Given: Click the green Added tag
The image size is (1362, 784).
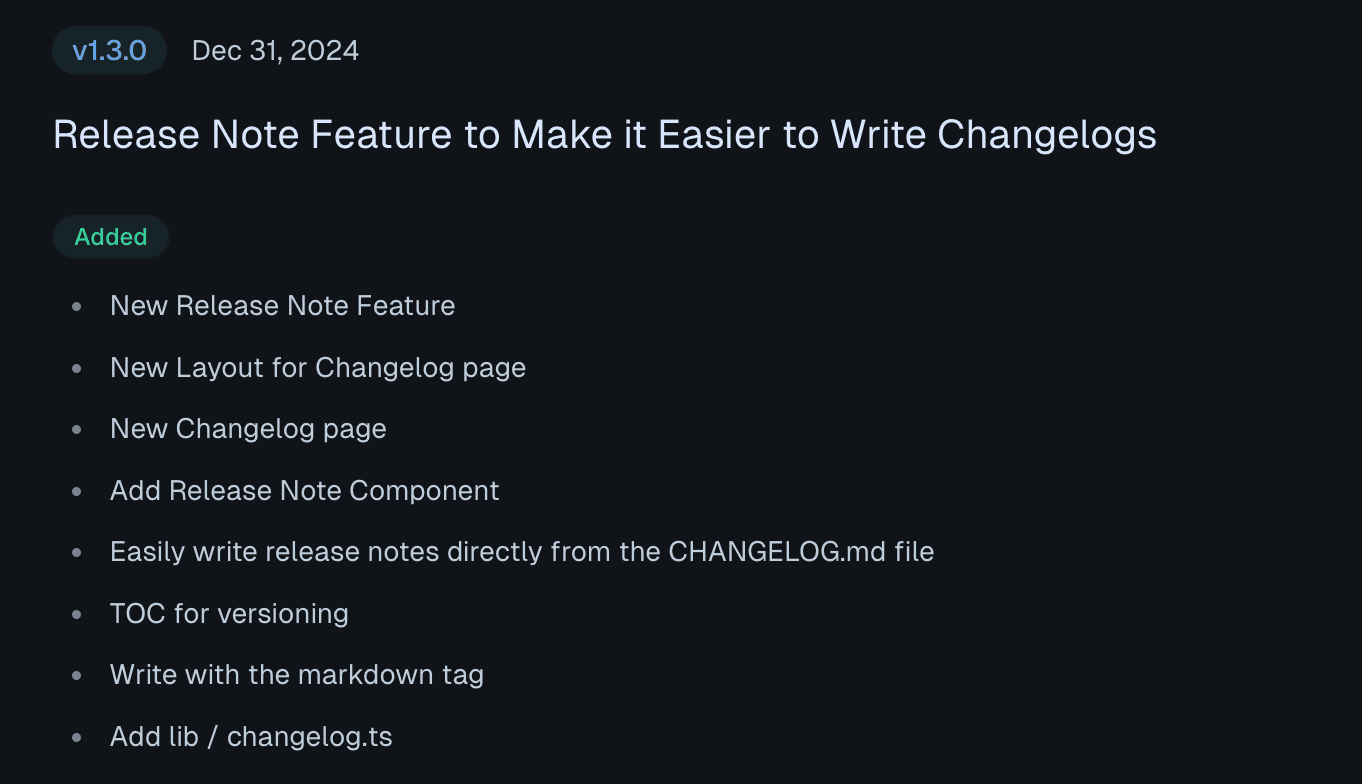Looking at the screenshot, I should tap(111, 237).
